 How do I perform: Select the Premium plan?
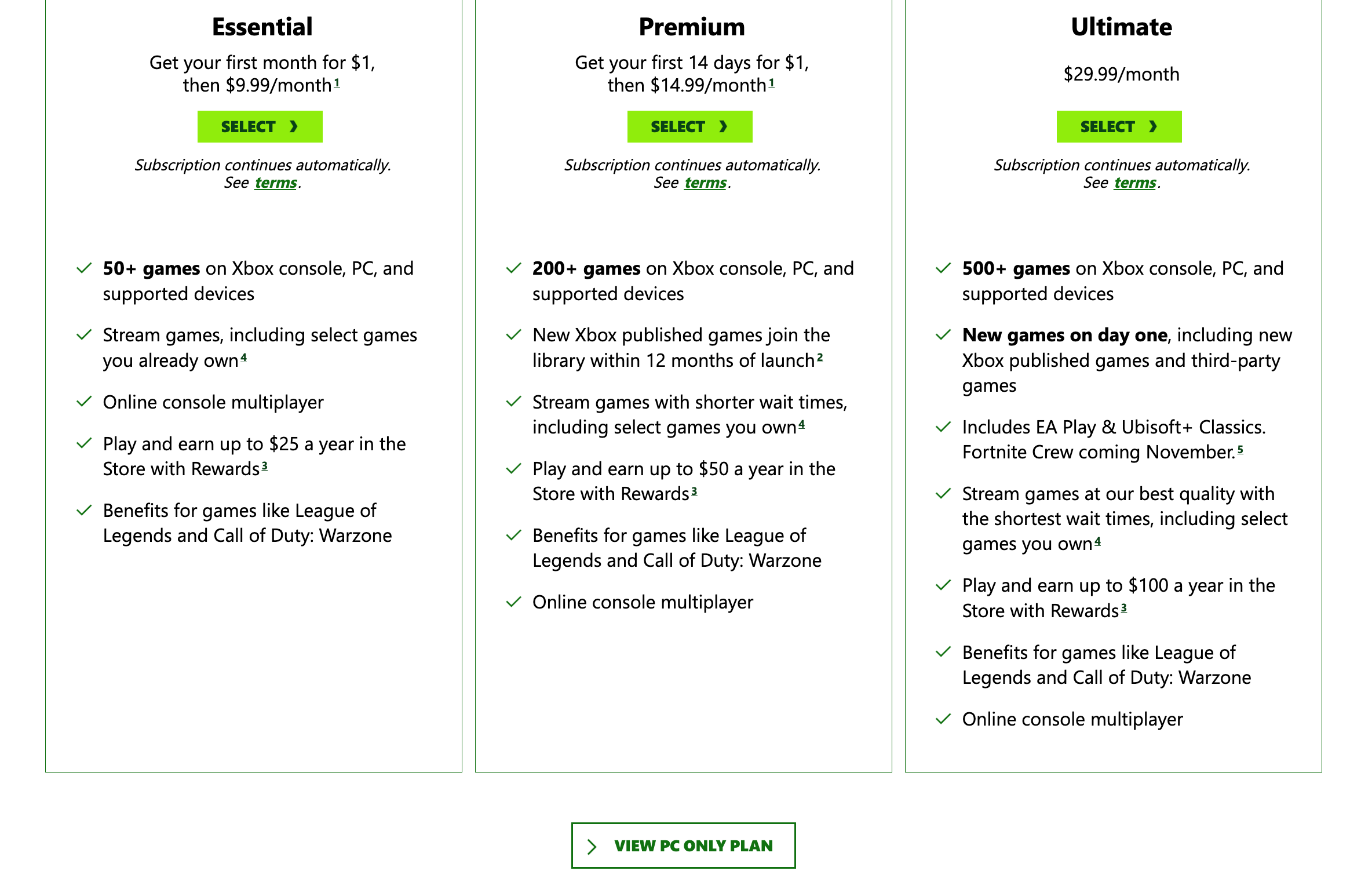[x=689, y=126]
